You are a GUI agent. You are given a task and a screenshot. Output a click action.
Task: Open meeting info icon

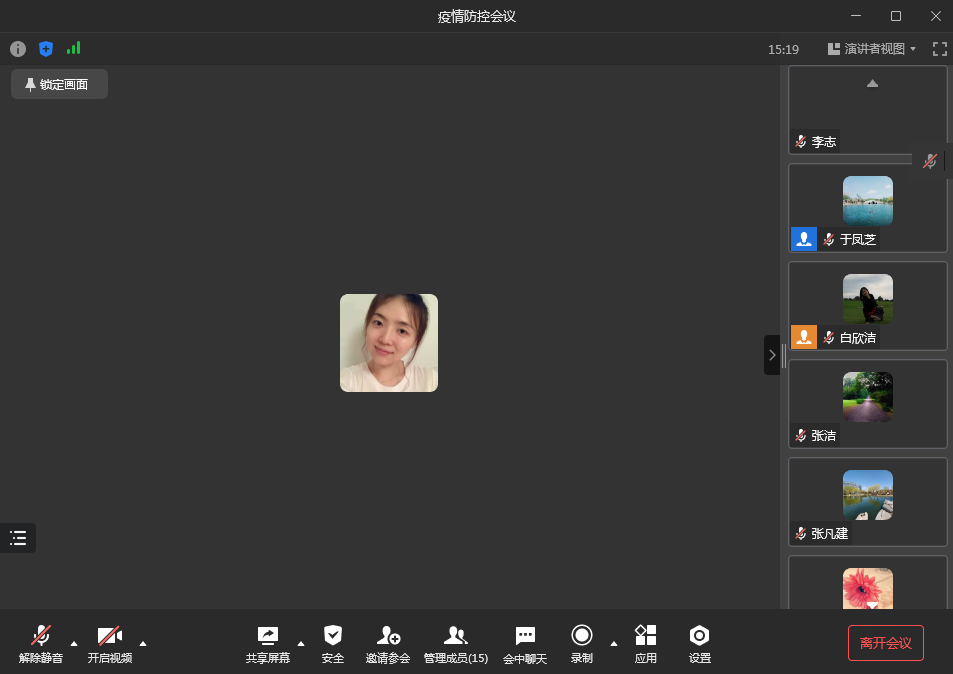point(18,49)
